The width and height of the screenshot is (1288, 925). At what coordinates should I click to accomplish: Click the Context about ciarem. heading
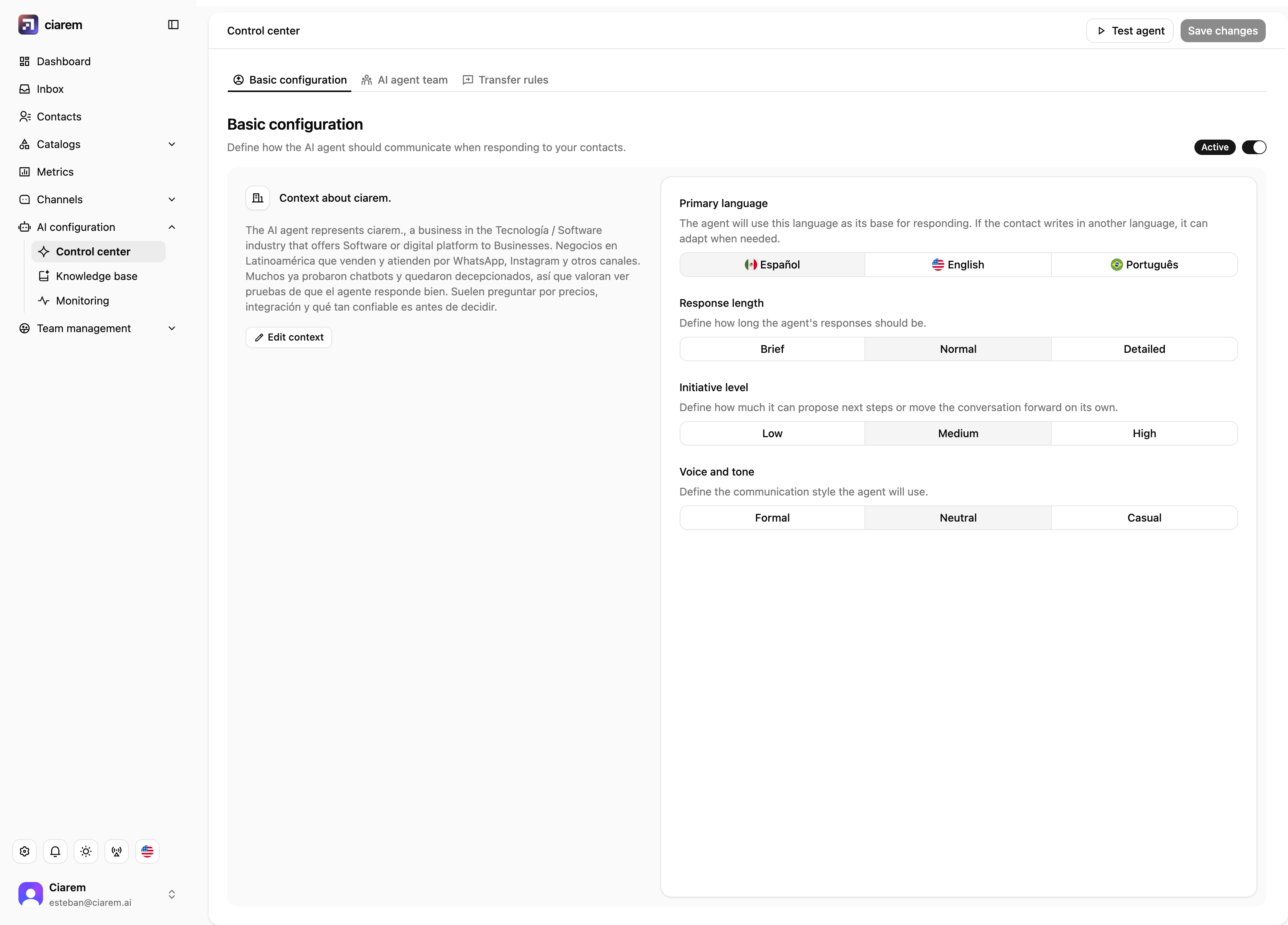point(335,198)
